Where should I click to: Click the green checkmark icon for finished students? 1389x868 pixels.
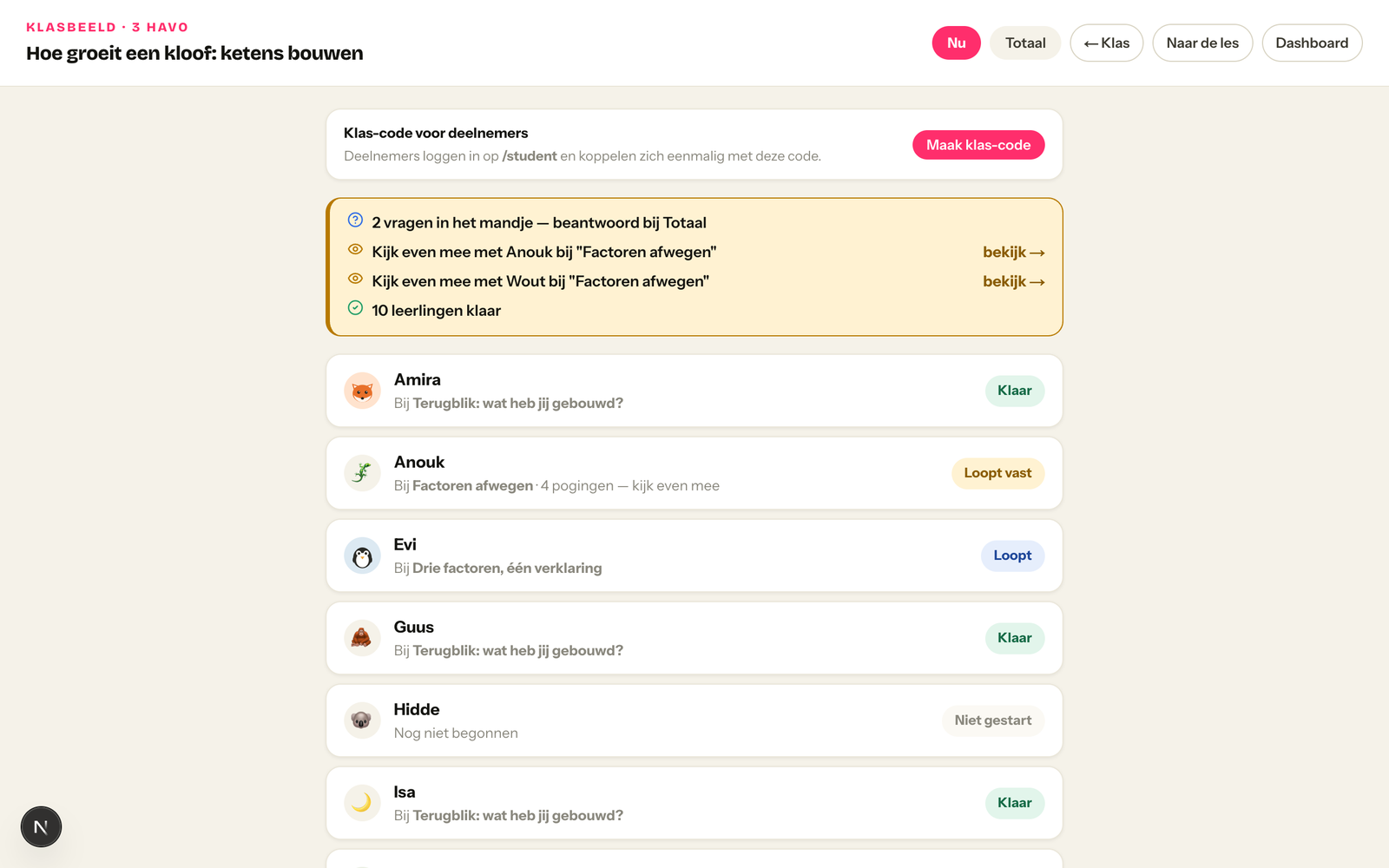[355, 307]
